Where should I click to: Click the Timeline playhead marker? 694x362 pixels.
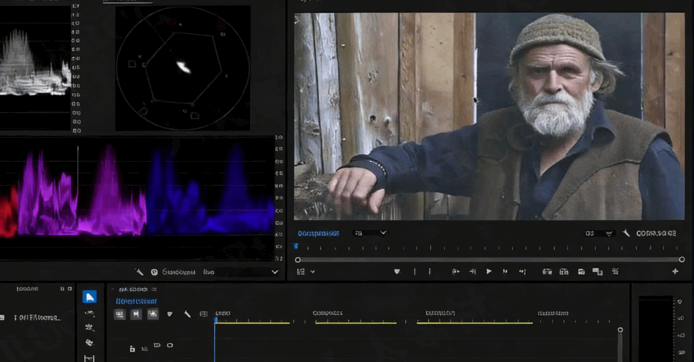[x=216, y=320]
